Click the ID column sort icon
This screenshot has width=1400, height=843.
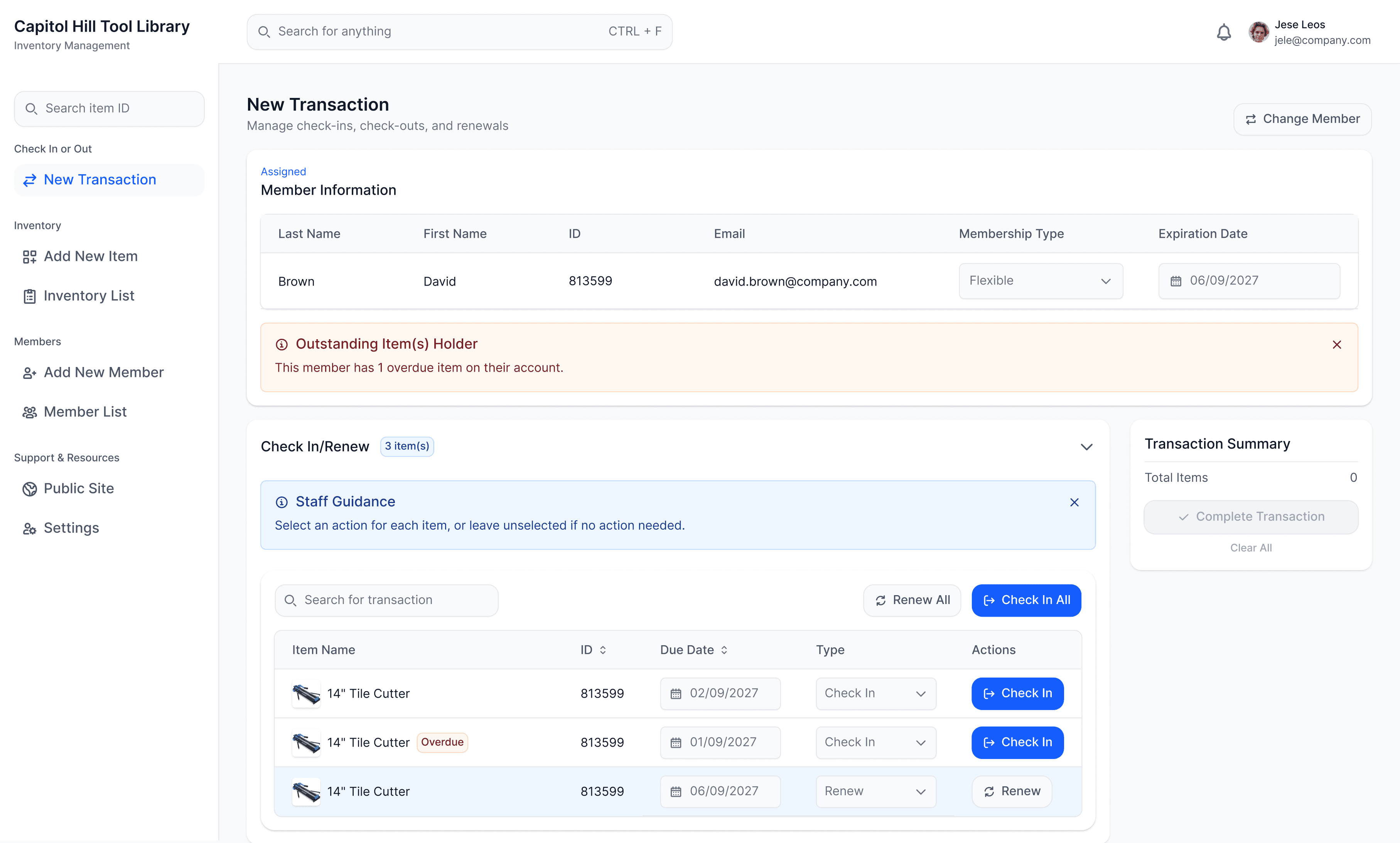tap(603, 650)
